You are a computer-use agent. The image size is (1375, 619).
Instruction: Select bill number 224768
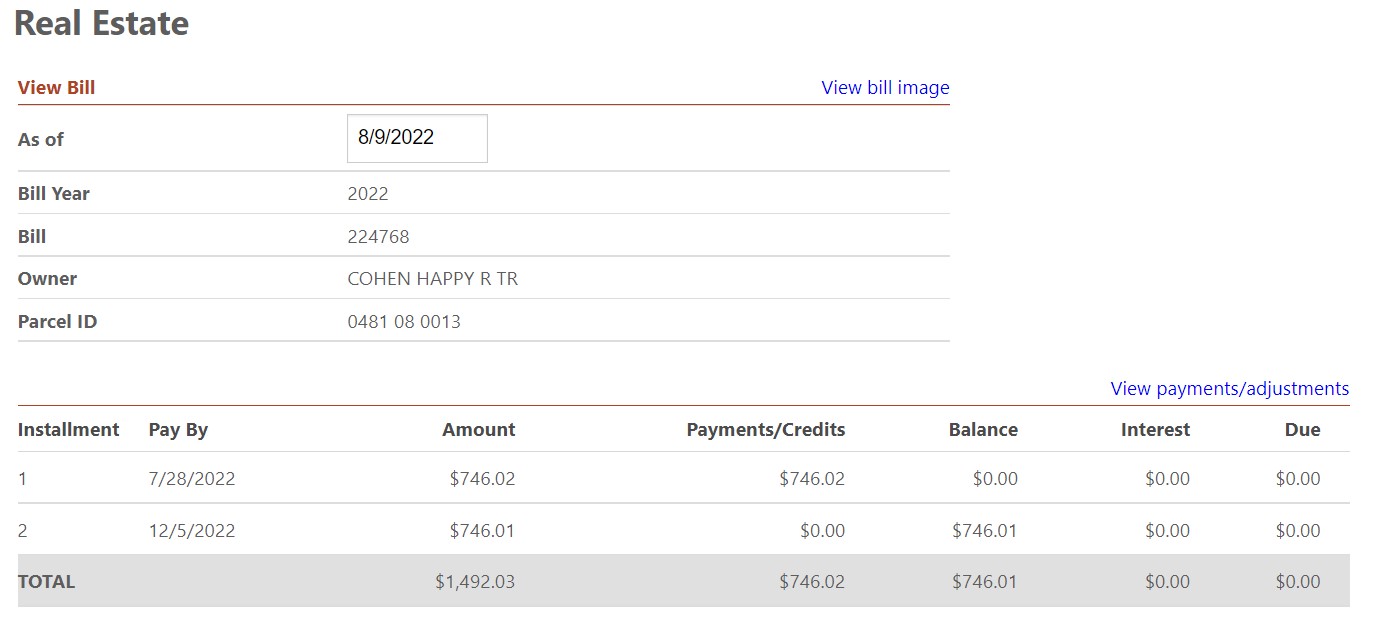[378, 237]
